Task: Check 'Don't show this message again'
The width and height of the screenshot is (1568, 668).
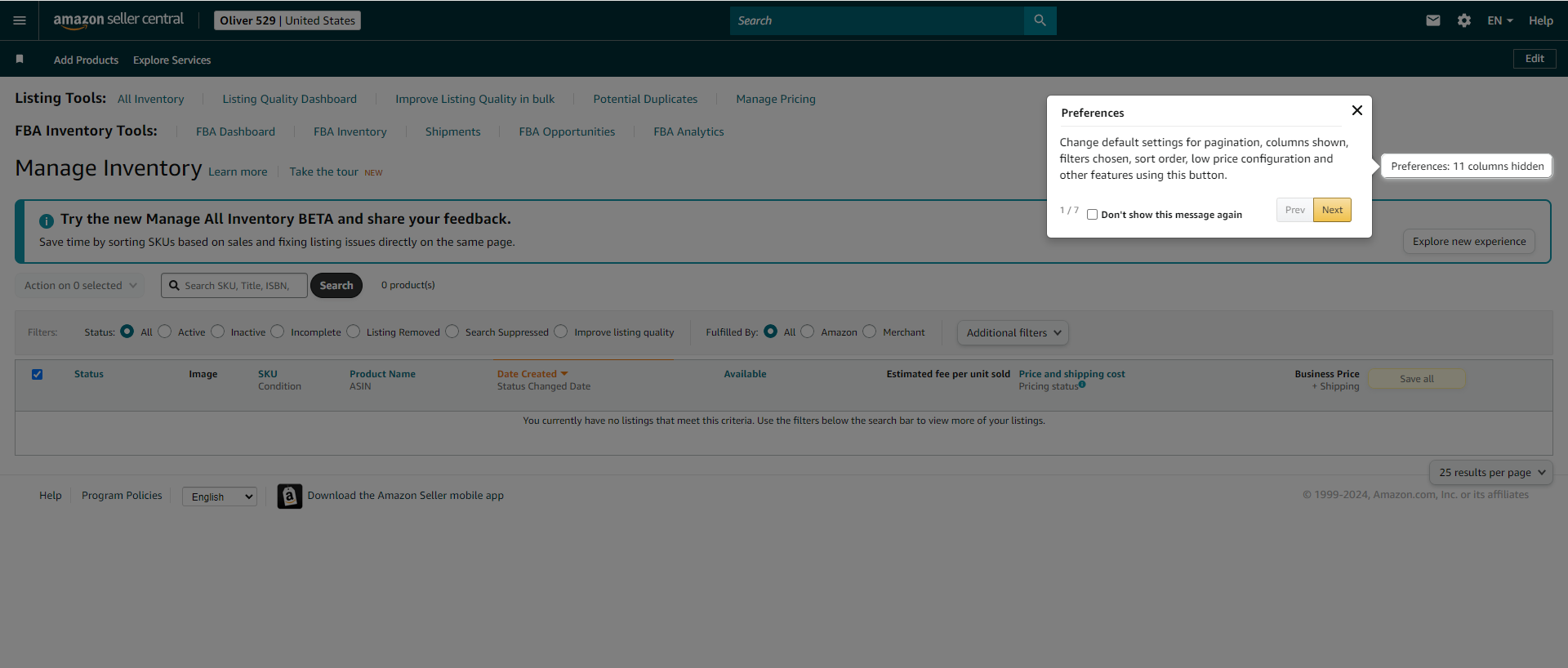Action: 1092,215
